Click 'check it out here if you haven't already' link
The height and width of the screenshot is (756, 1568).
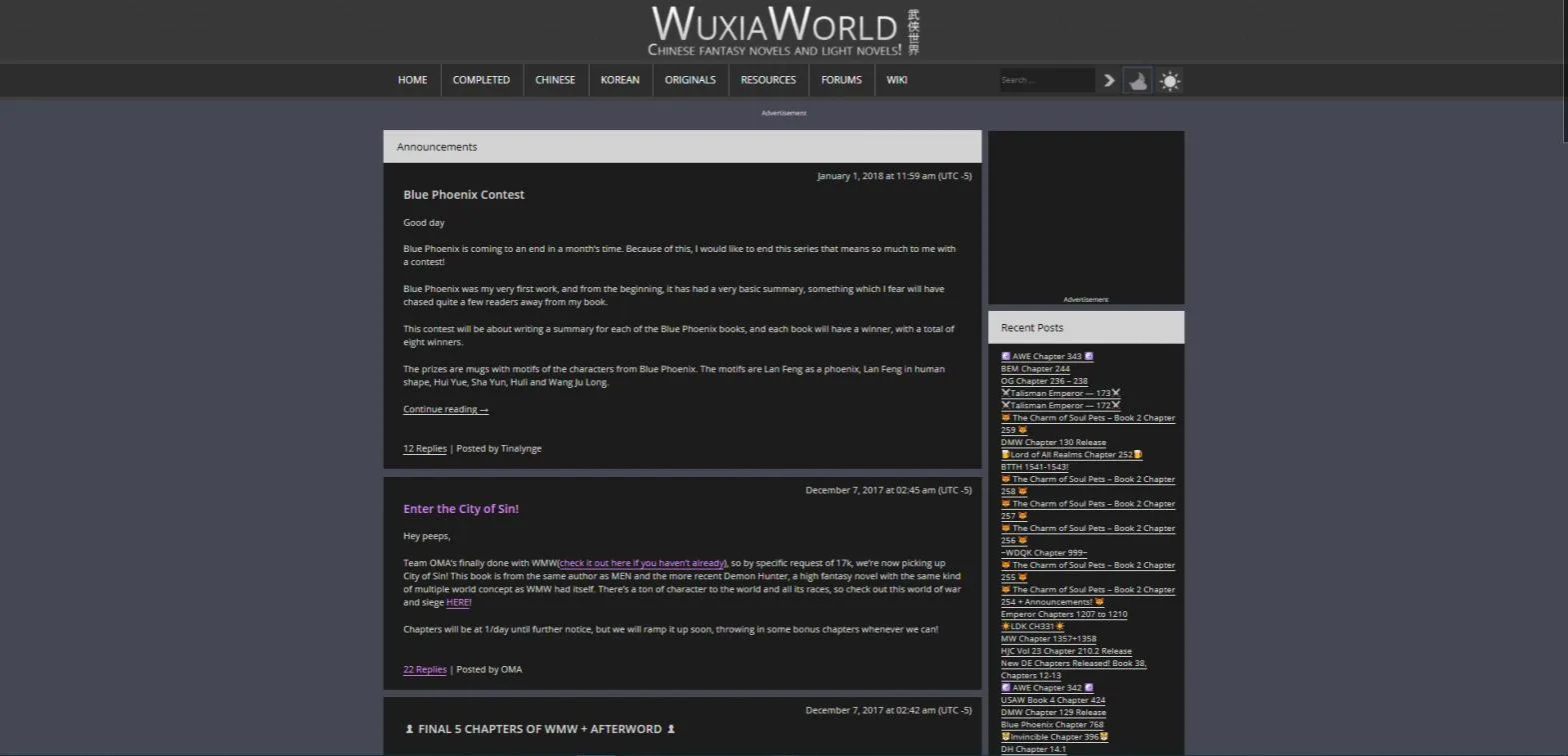click(x=642, y=563)
